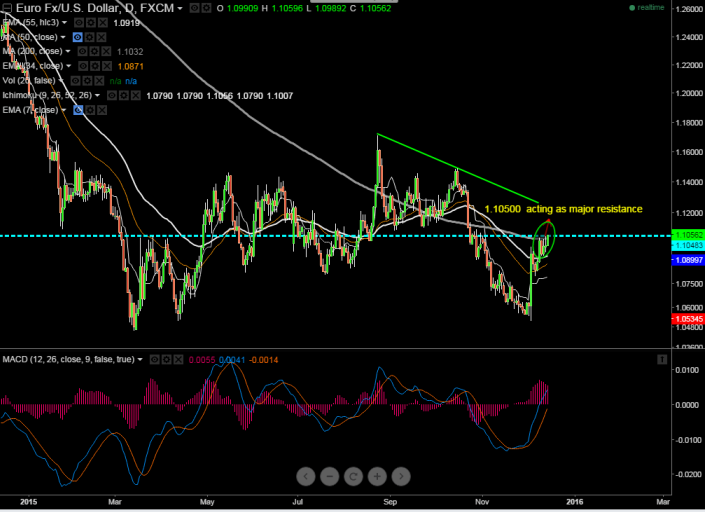Open settings gear for Euro Fx/U.S. Dollar symbol
Image resolution: width=705 pixels, height=512 pixels.
pyautogui.click(x=206, y=8)
